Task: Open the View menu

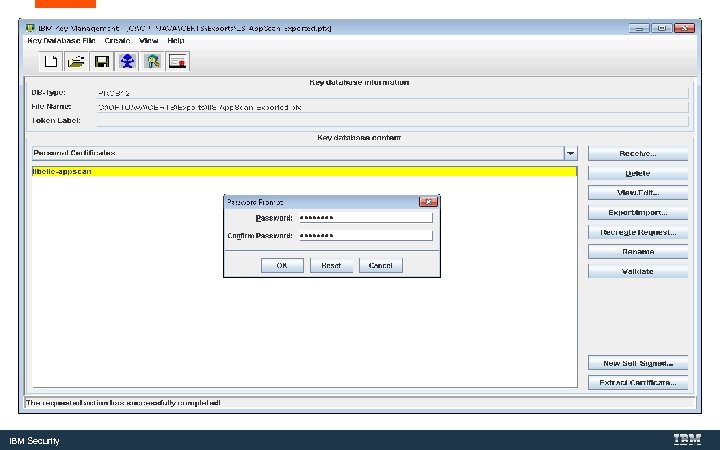Action: click(x=149, y=40)
